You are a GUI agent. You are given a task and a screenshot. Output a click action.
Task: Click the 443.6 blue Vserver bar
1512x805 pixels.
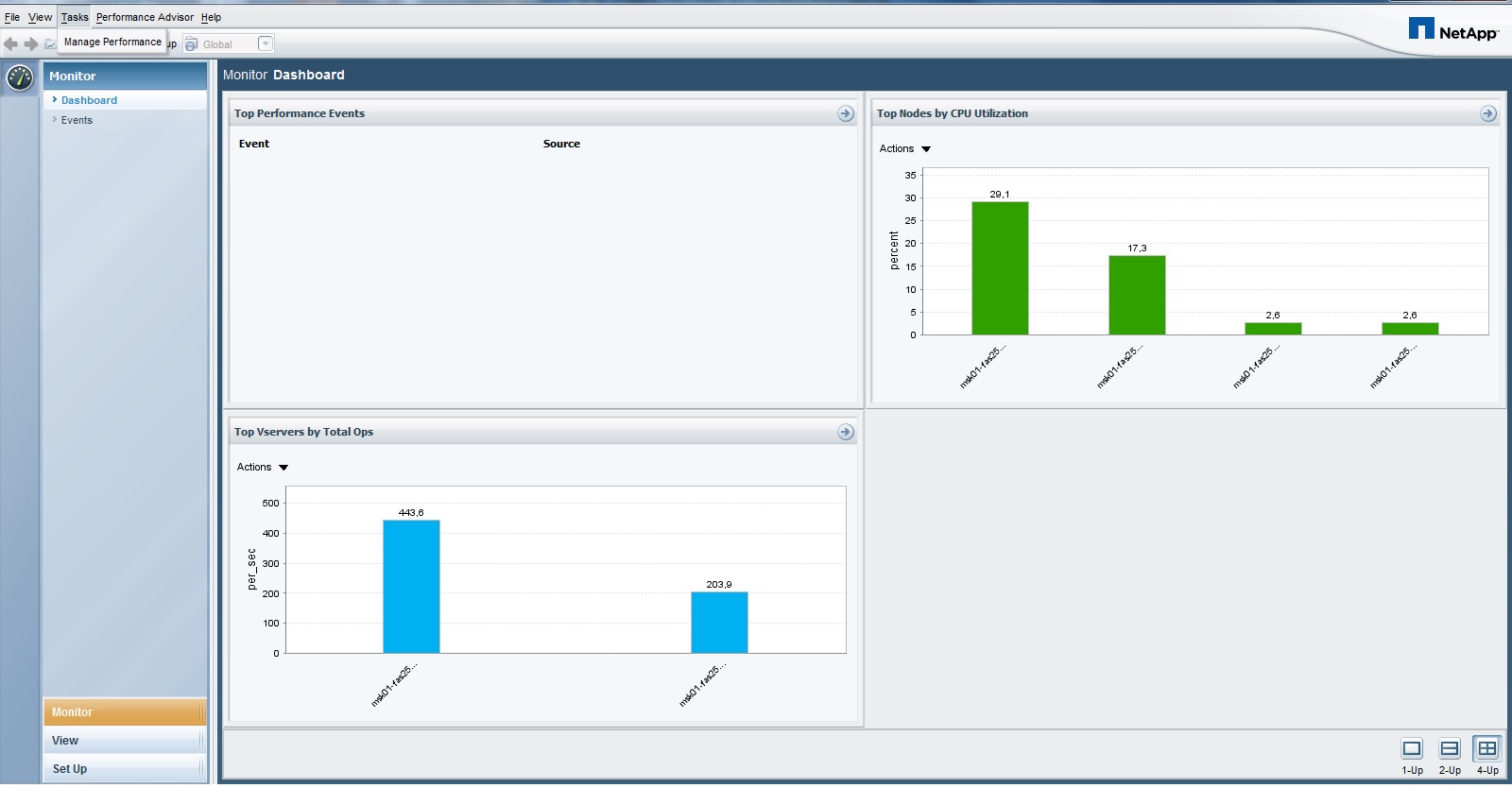pyautogui.click(x=411, y=587)
